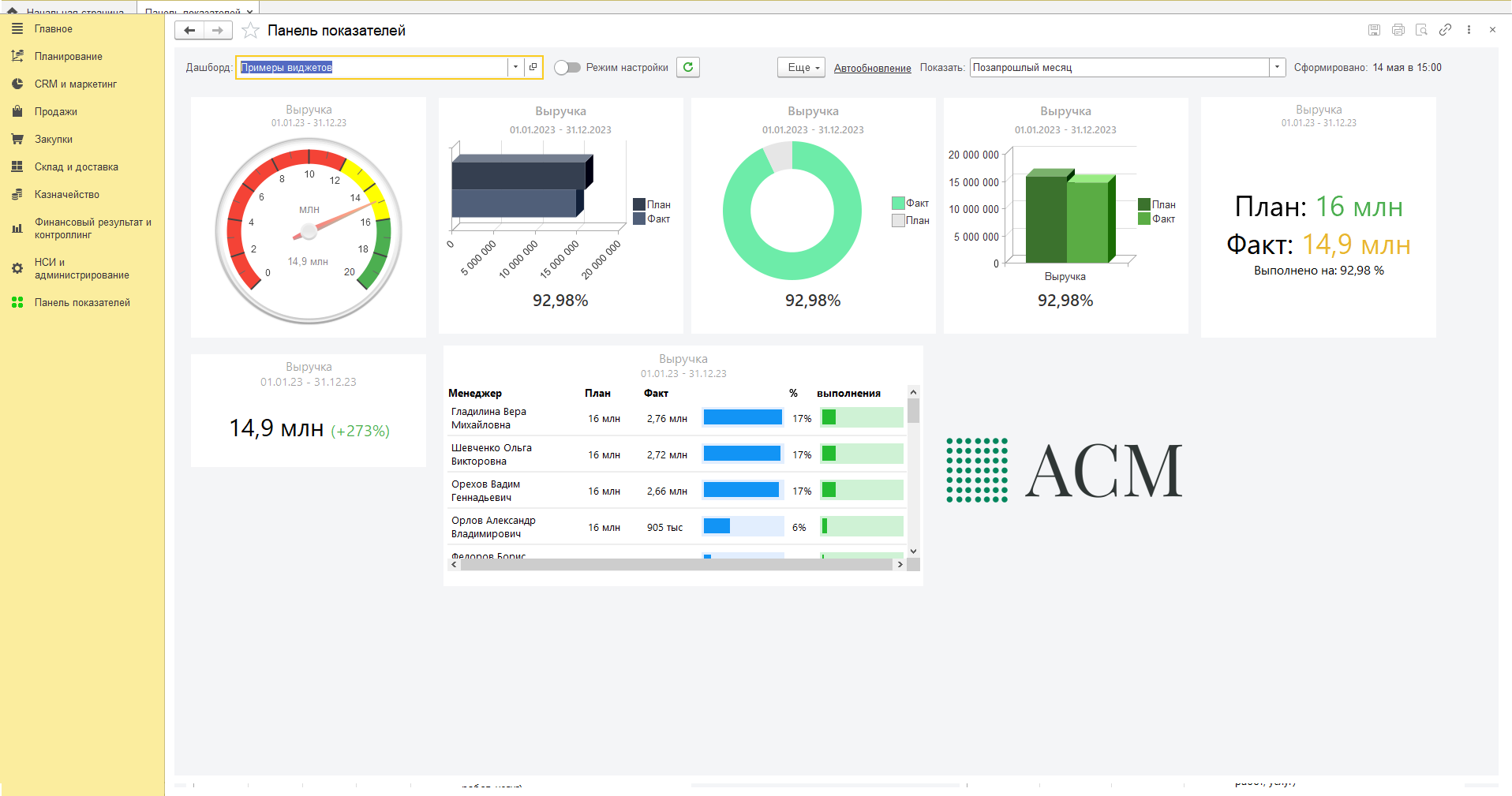Click the horizontal scrollbar of manager table

(x=676, y=564)
